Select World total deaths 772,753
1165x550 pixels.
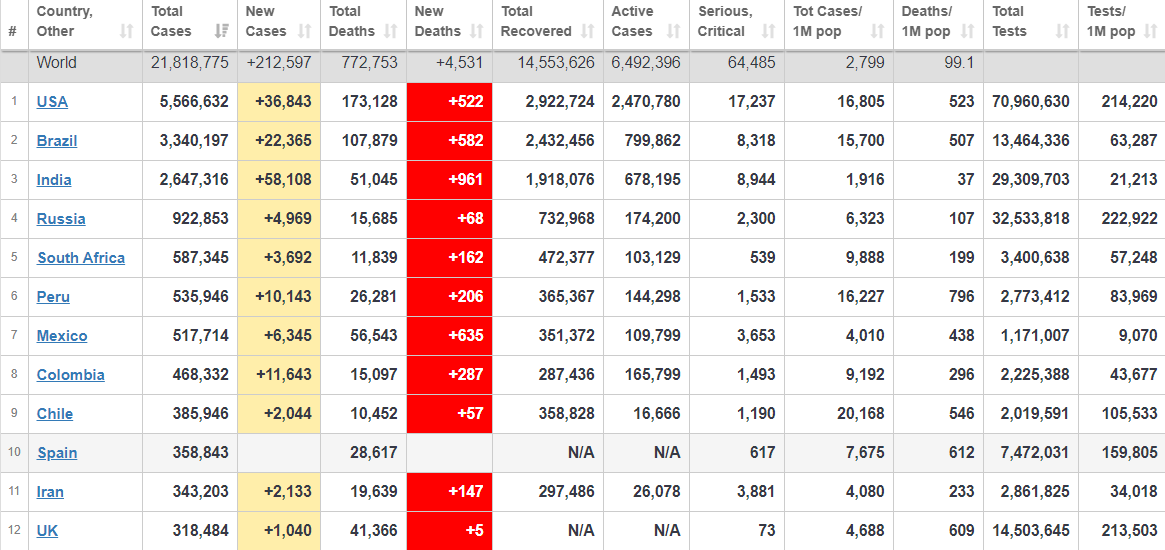[x=369, y=63]
